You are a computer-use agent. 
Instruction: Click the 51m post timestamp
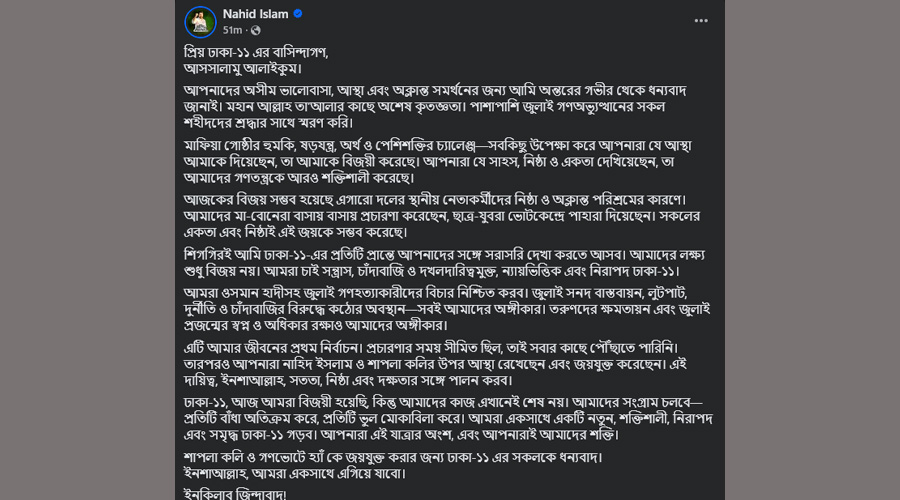[234, 31]
